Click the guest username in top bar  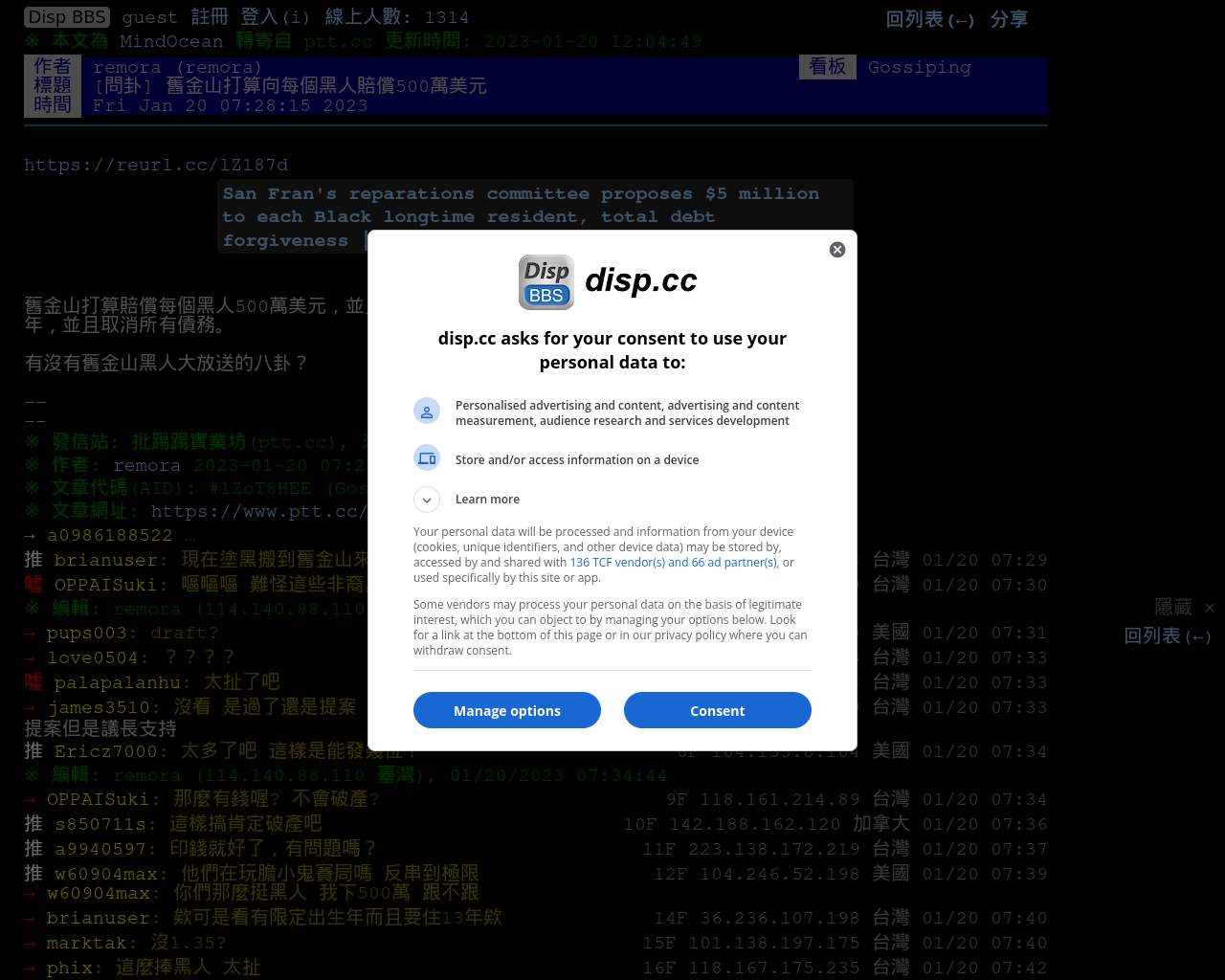(x=150, y=17)
